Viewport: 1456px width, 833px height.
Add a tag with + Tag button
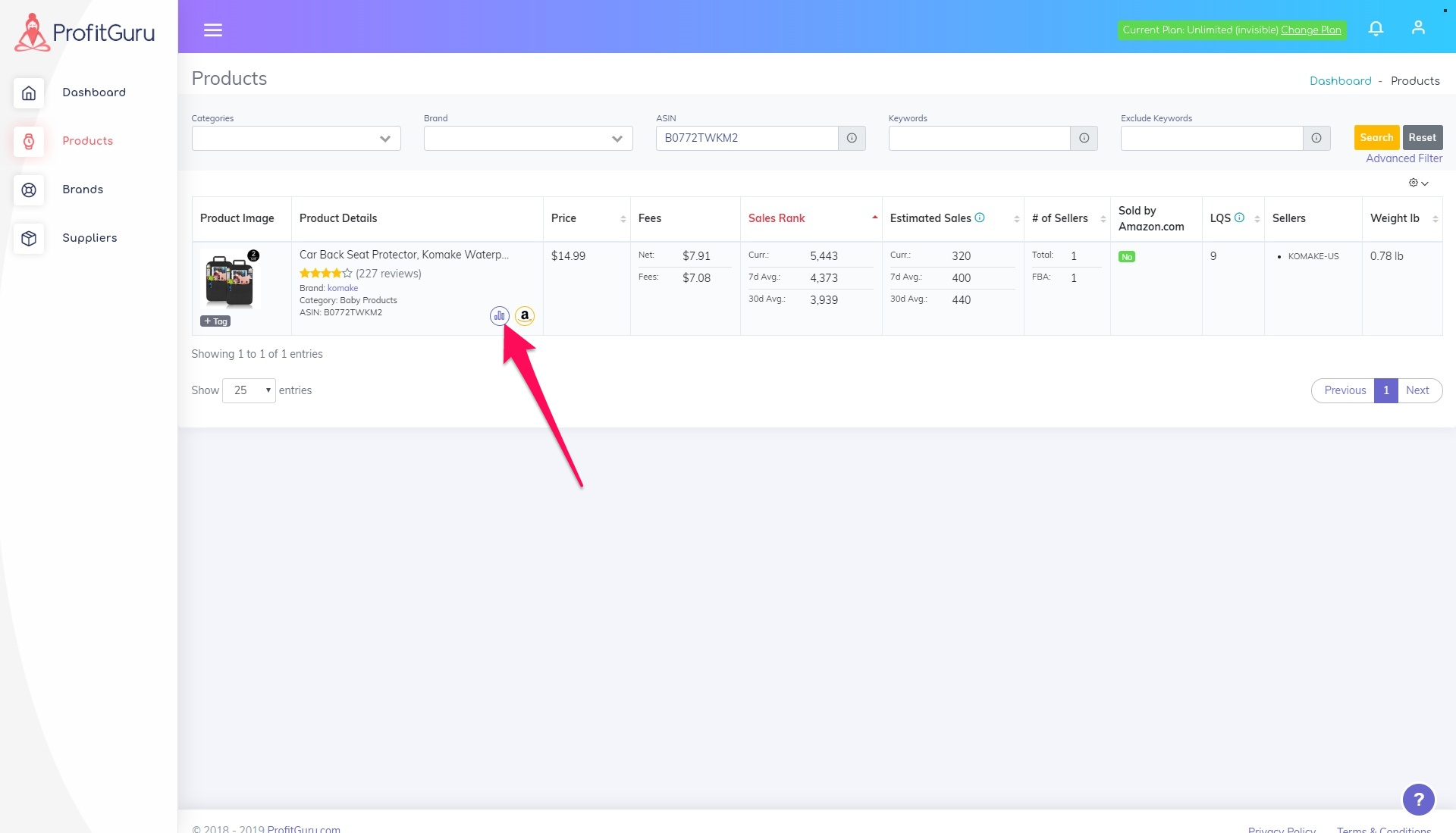click(215, 321)
